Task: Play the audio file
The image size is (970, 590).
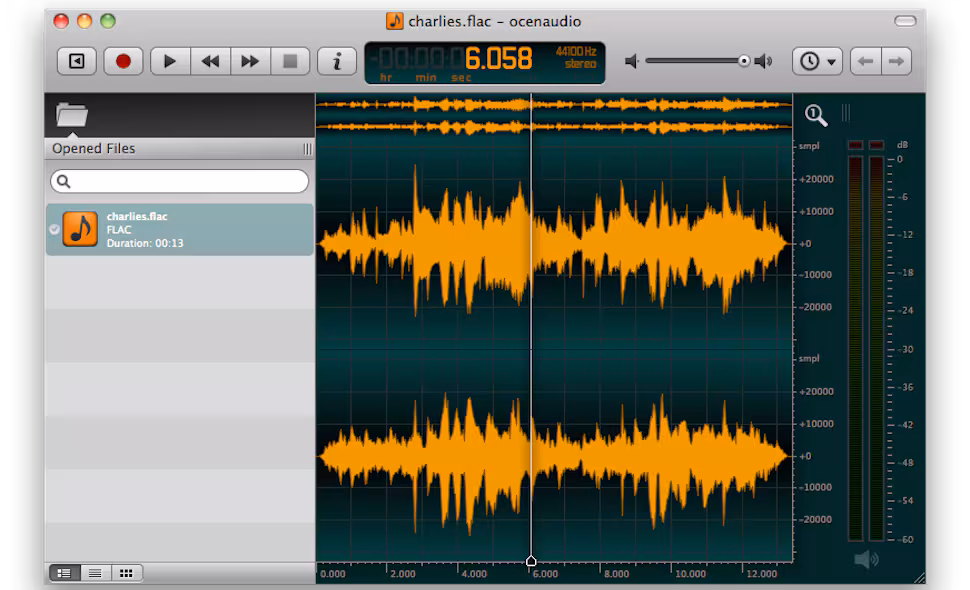Action: point(170,61)
